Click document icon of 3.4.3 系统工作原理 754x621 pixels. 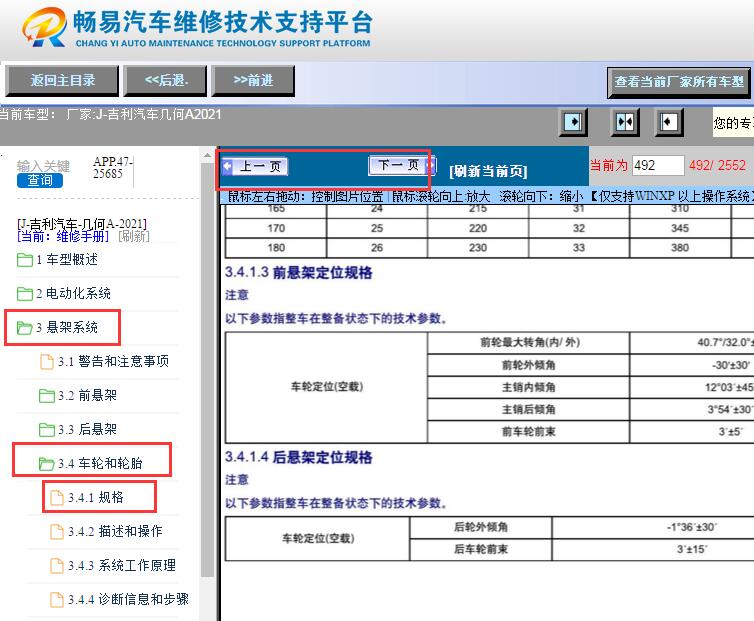(57, 566)
